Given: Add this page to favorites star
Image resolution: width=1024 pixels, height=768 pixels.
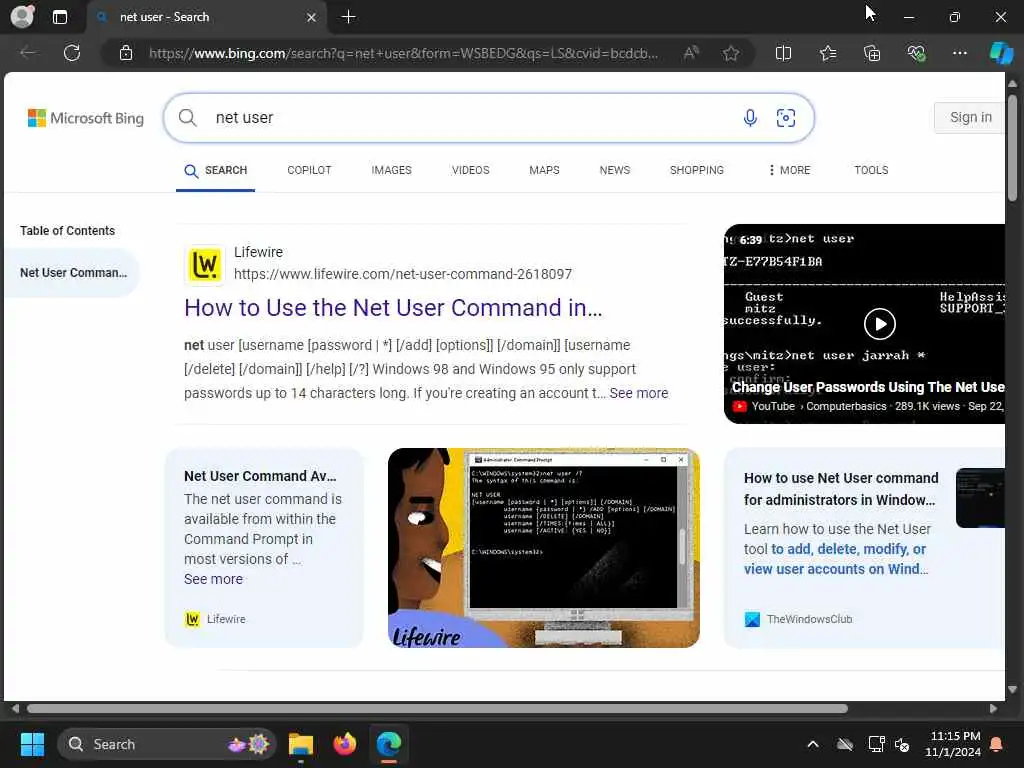Looking at the screenshot, I should pyautogui.click(x=731, y=53).
